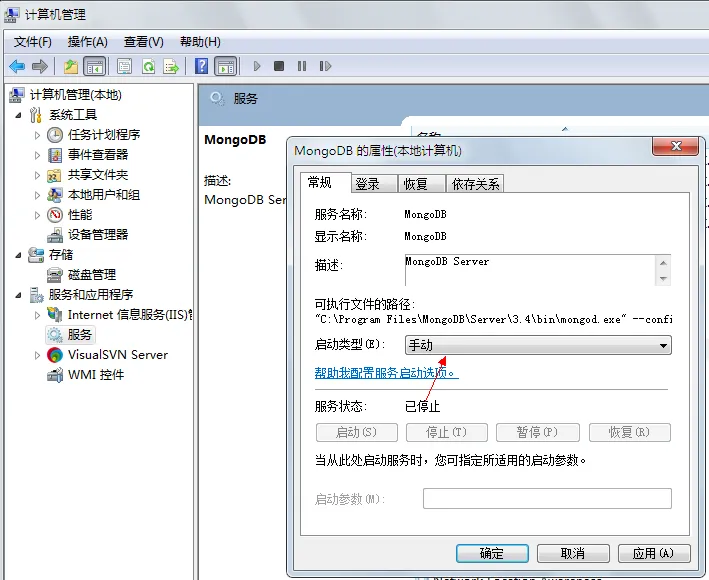Screen dimensions: 709x580
Task: Click the 停止(T) service button
Action: point(447,432)
